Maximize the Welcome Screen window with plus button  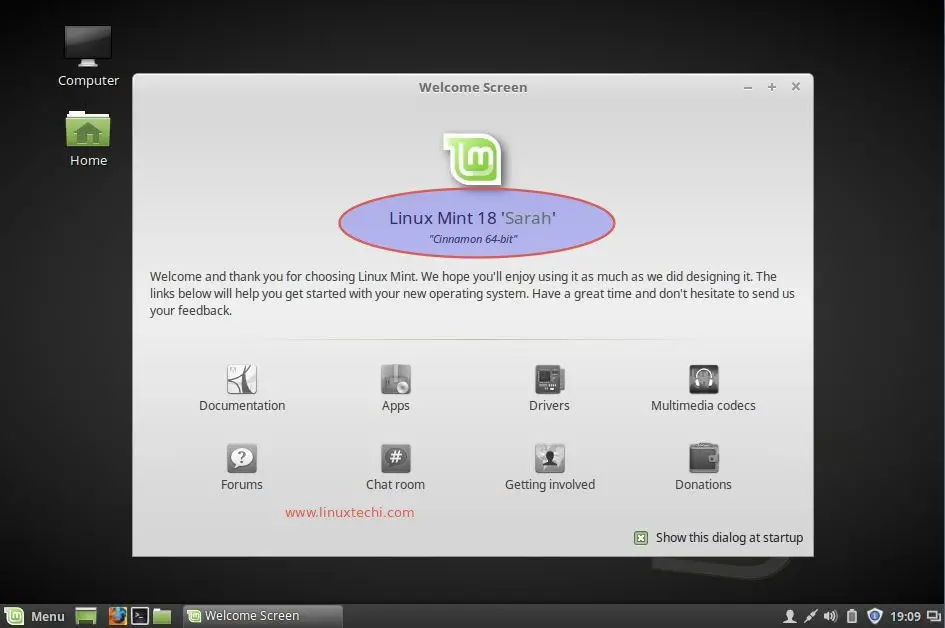[x=771, y=87]
